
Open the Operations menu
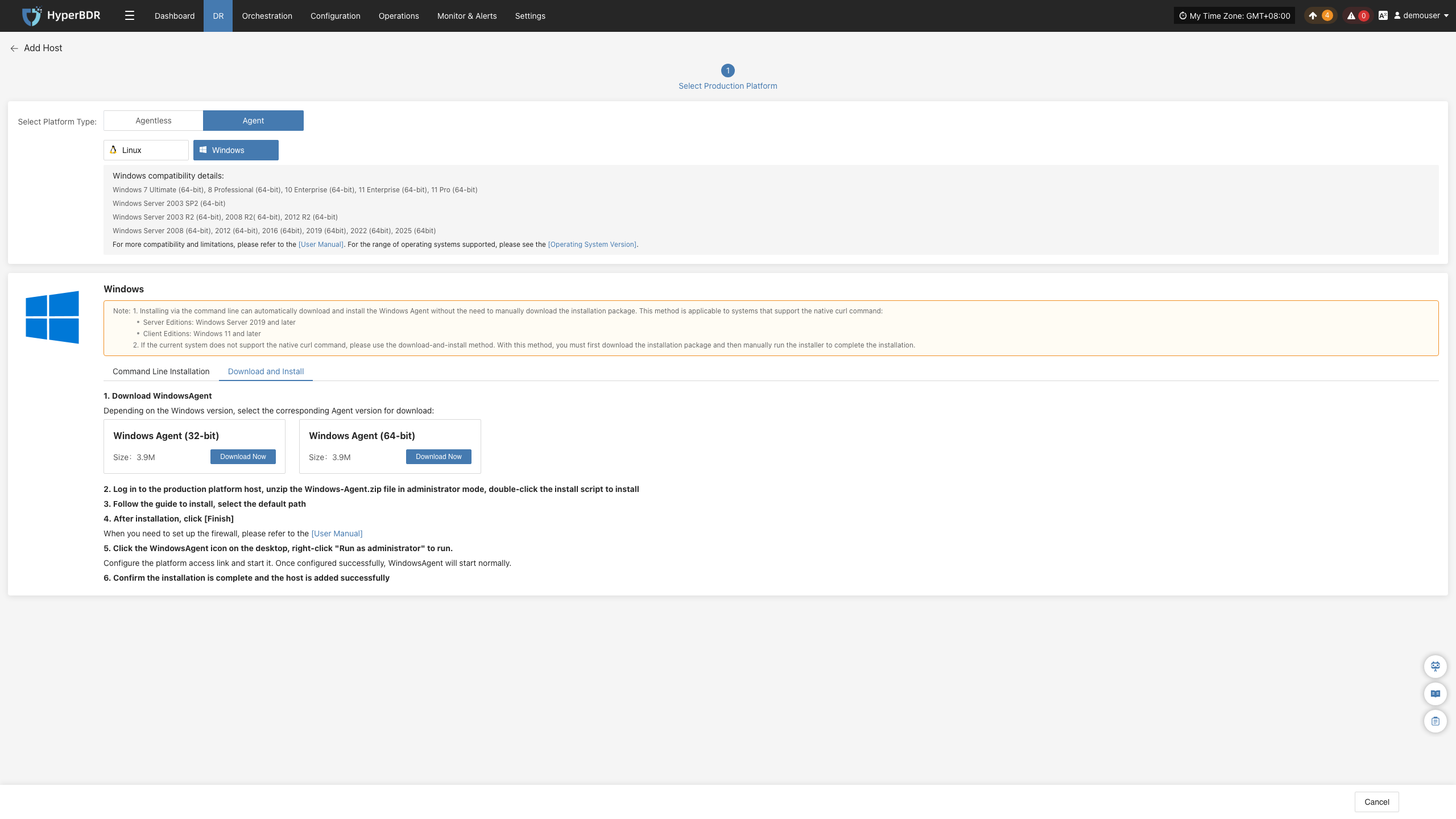click(x=399, y=16)
